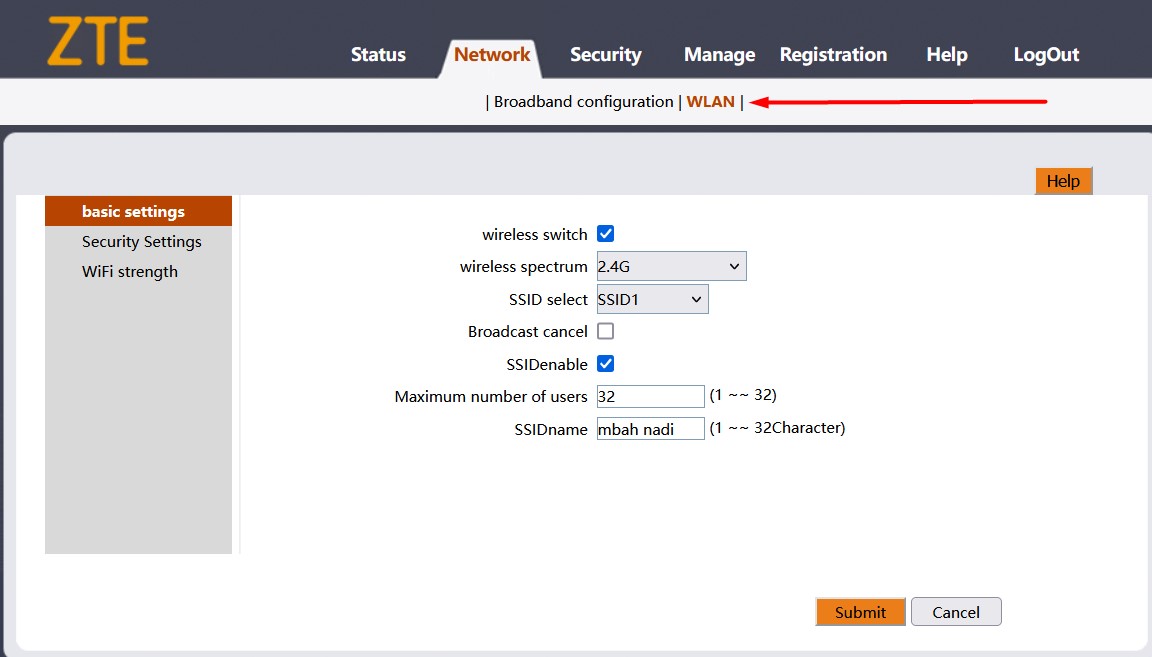This screenshot has height=657, width=1152.
Task: Expand the wireless spectrum dropdown
Action: [671, 266]
